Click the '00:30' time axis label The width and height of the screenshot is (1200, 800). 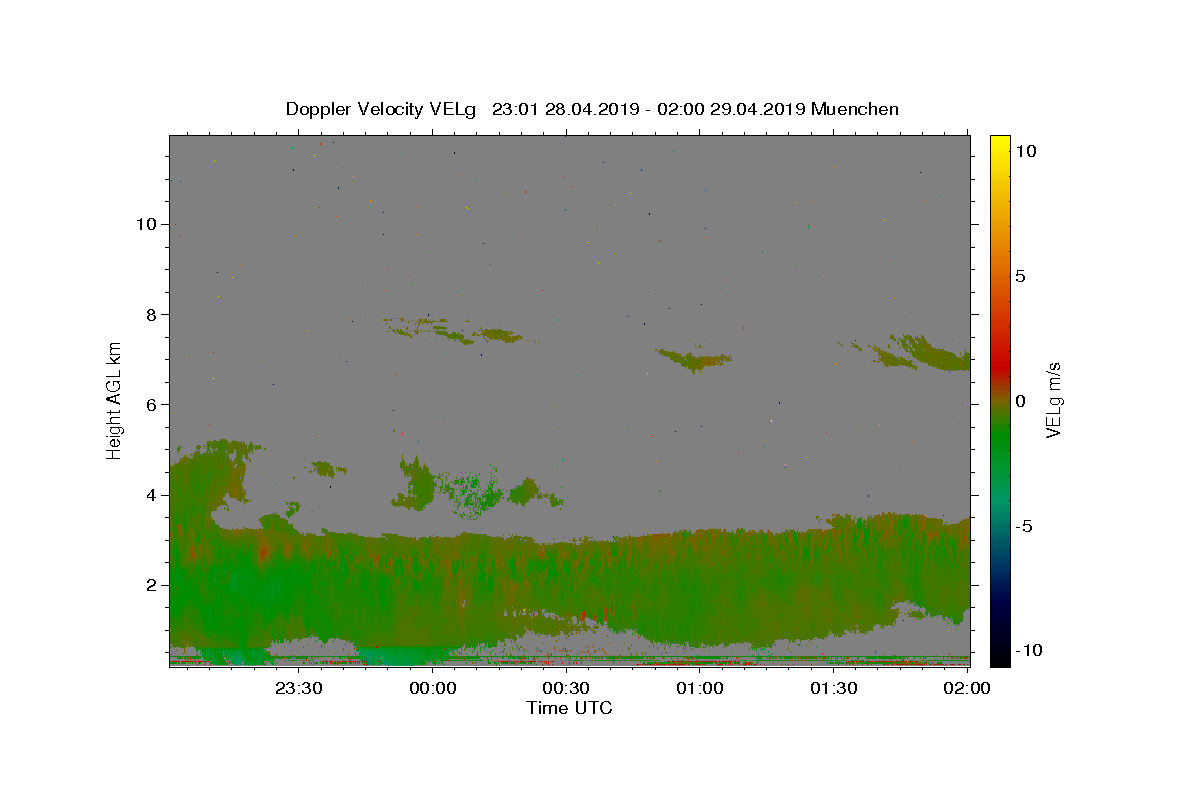point(567,688)
